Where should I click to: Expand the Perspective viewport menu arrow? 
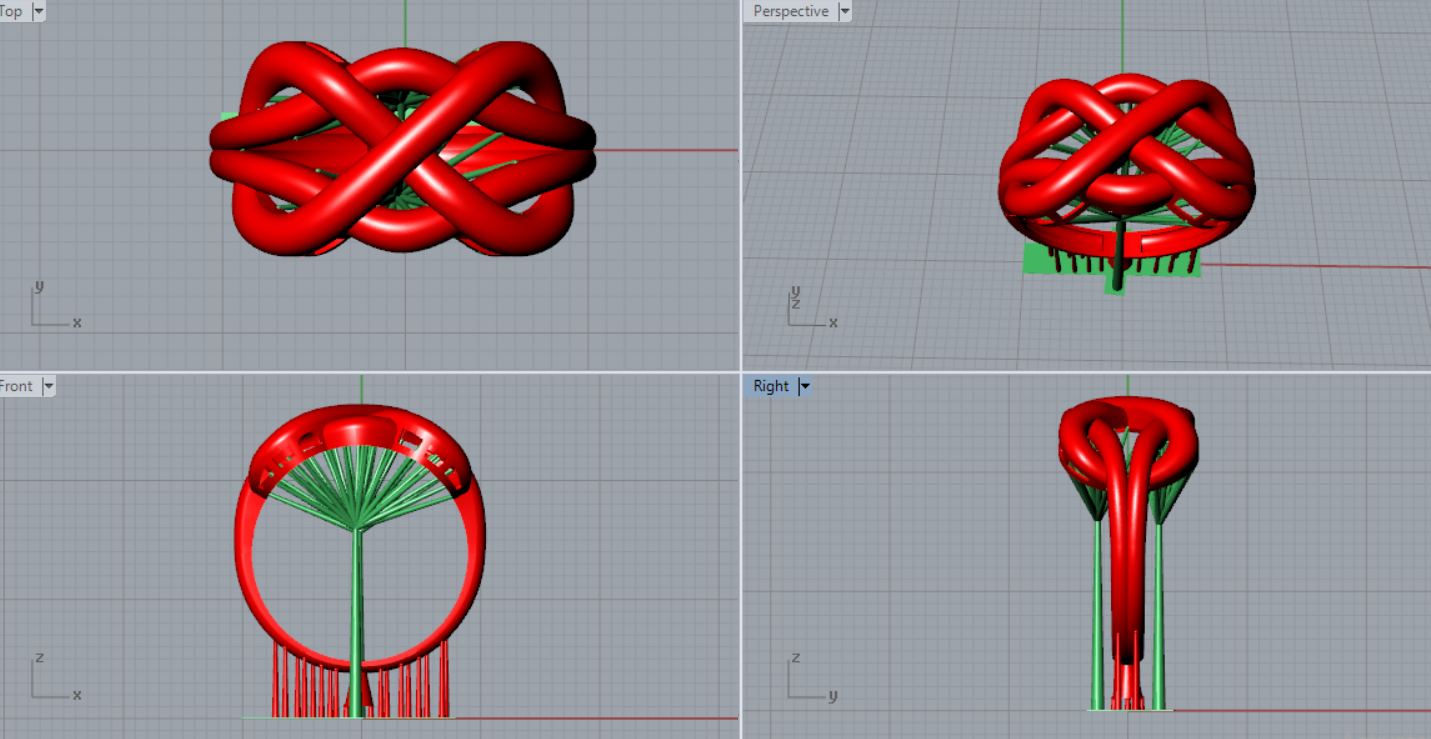click(844, 11)
